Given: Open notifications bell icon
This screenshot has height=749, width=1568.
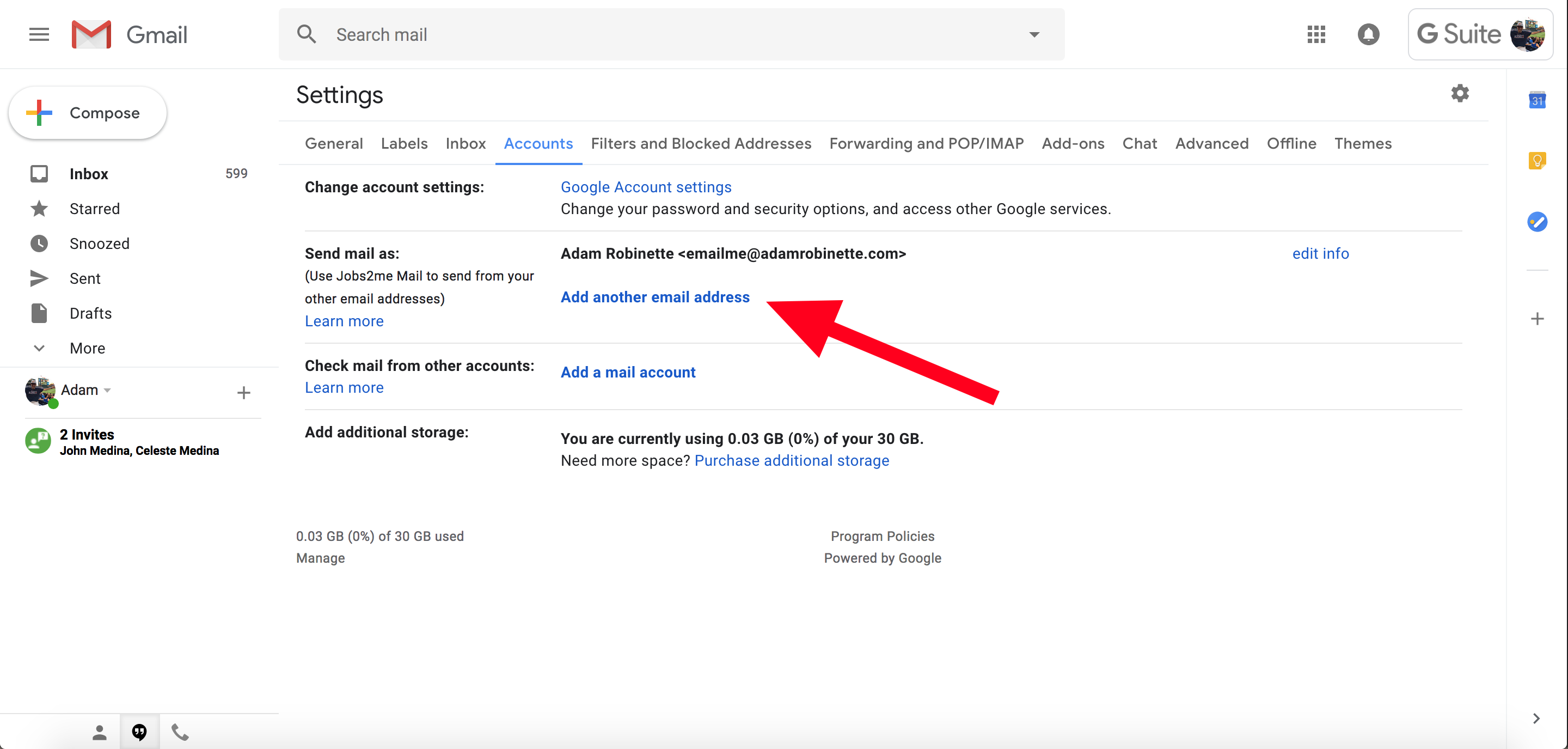Looking at the screenshot, I should 1368,35.
